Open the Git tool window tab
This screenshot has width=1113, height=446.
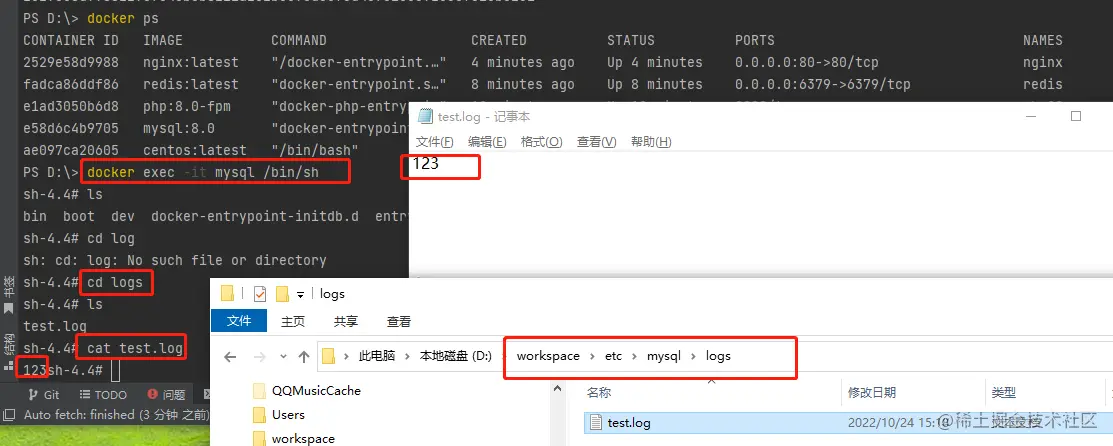click(43, 394)
